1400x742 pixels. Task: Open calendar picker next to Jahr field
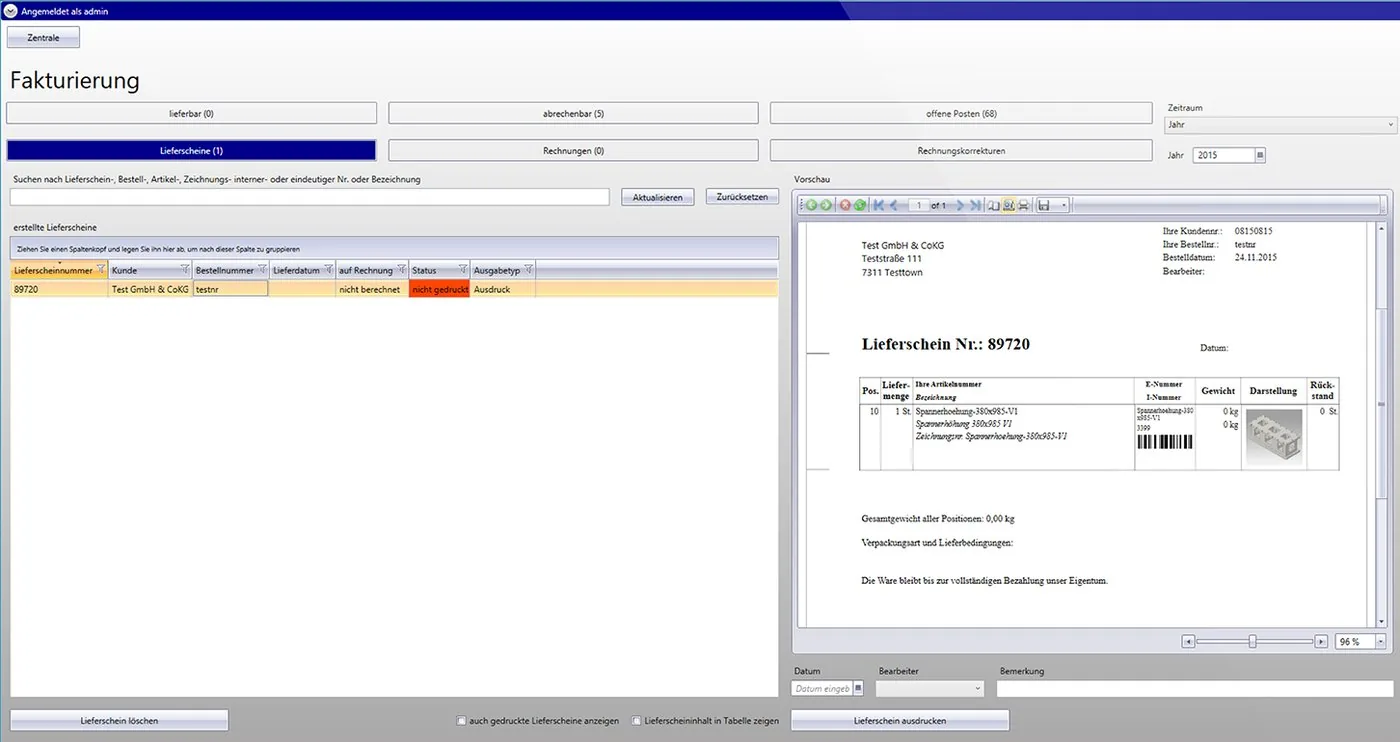(x=1260, y=155)
